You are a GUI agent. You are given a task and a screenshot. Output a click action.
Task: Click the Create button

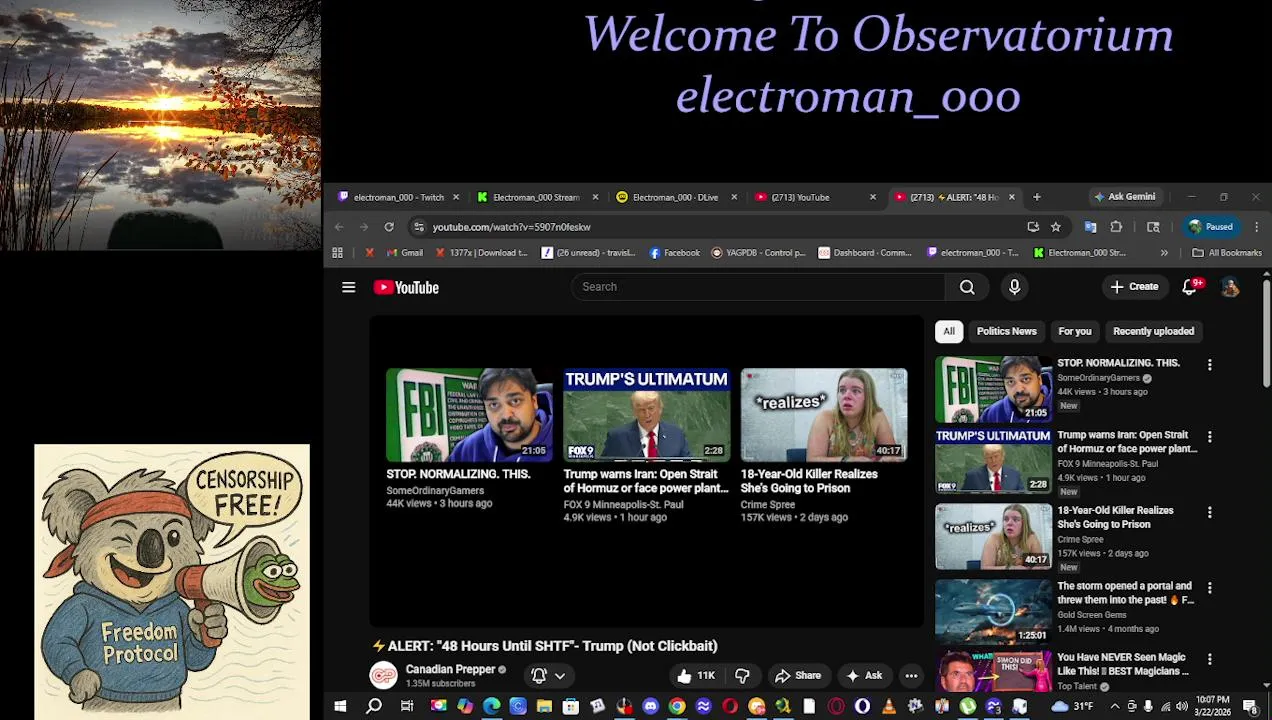pos(1134,287)
